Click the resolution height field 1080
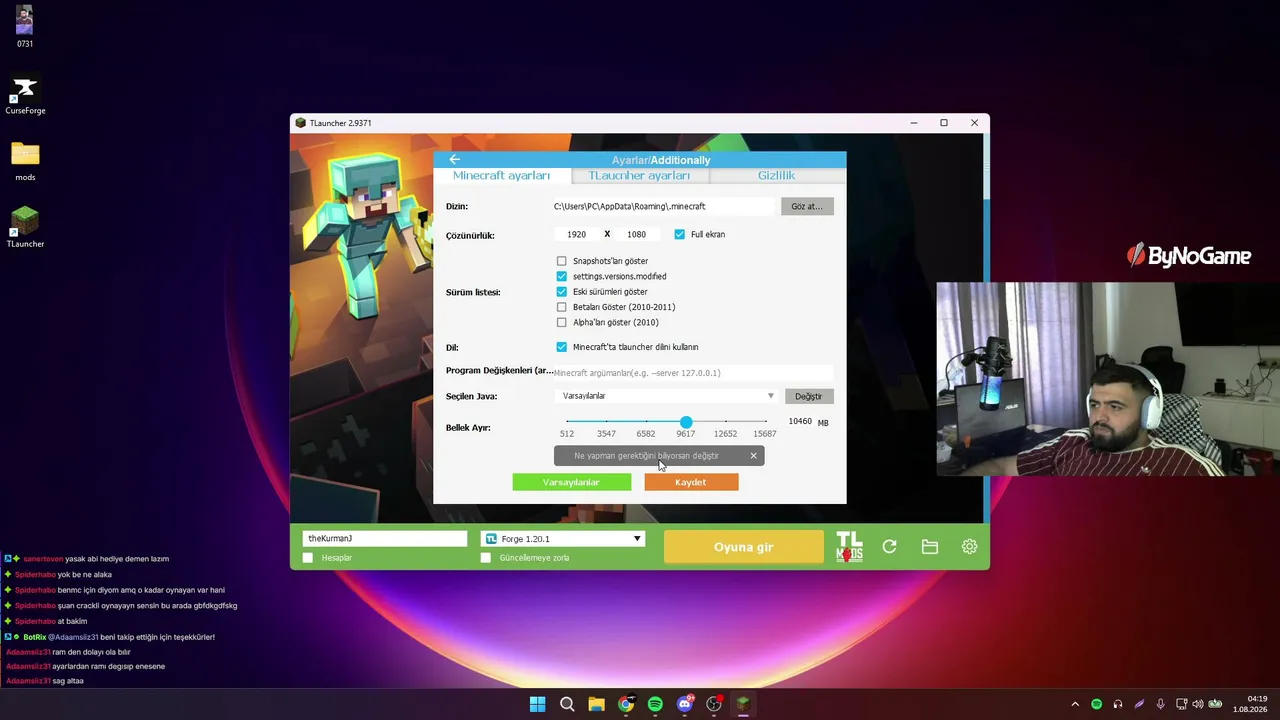The width and height of the screenshot is (1280, 720). coord(636,234)
